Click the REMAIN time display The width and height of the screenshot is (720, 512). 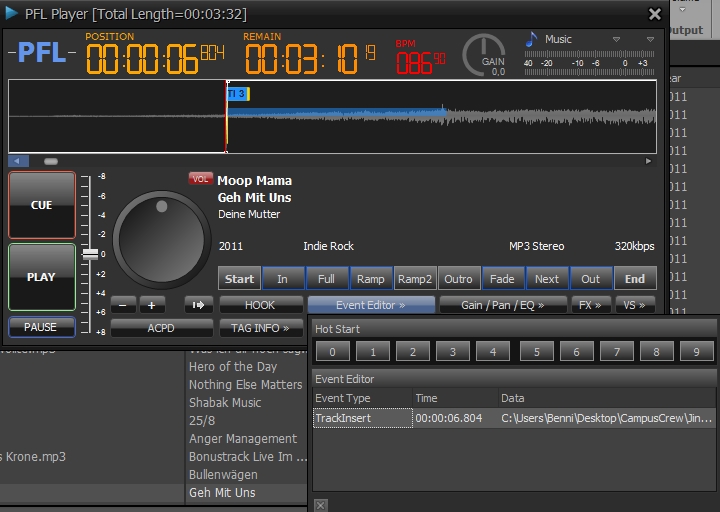click(x=310, y=59)
